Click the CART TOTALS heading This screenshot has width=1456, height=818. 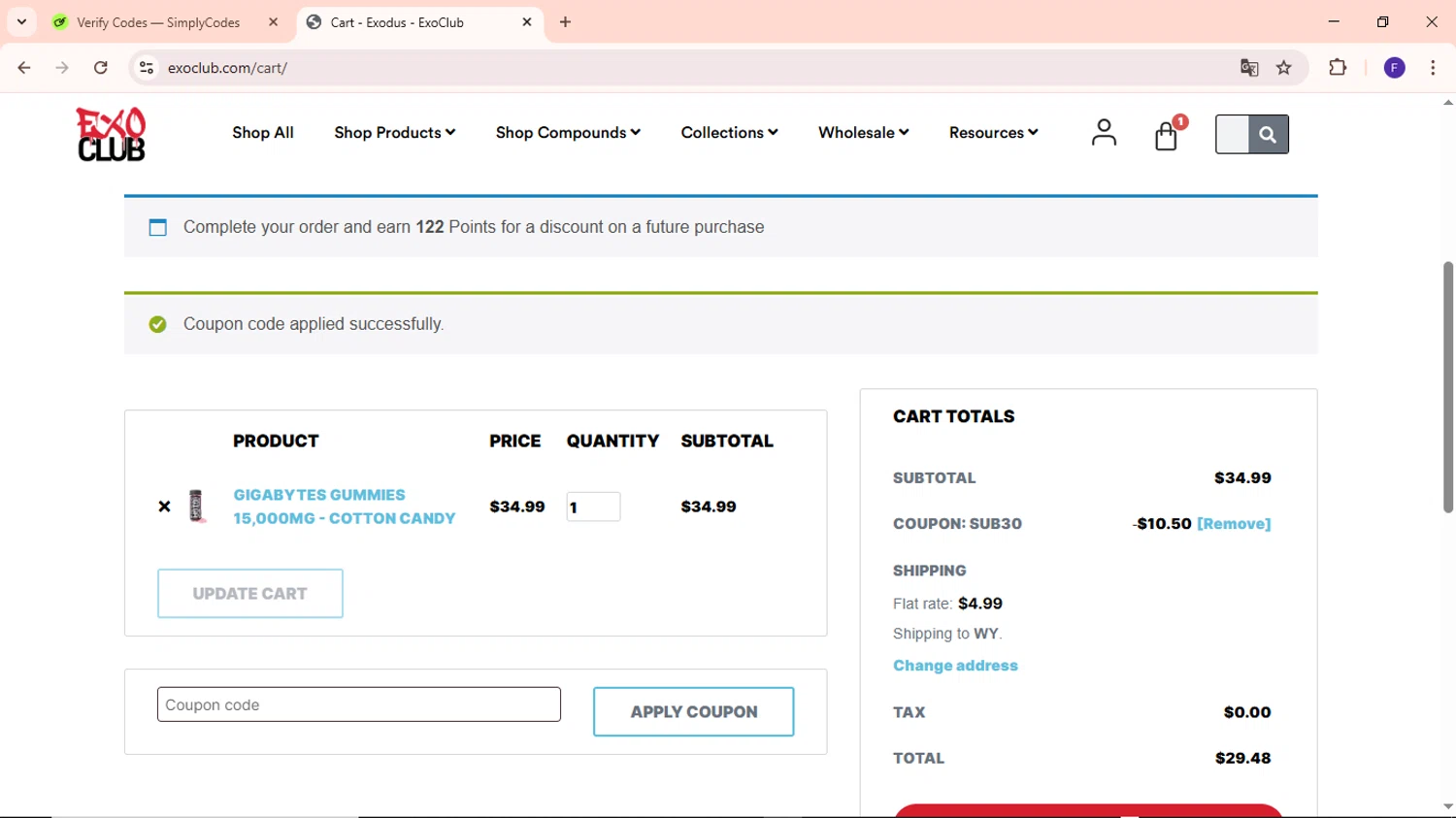tap(953, 416)
